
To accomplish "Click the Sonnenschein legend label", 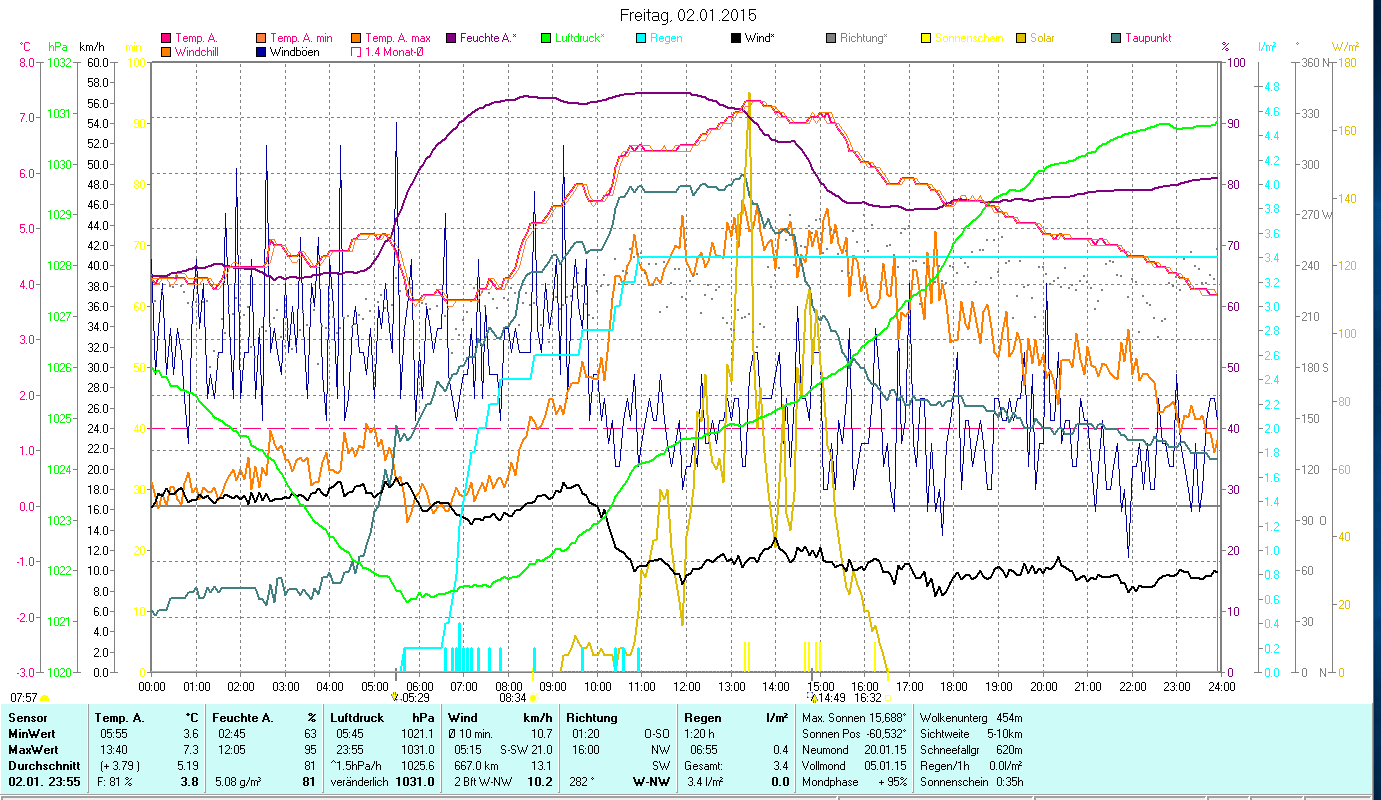I will coord(969,38).
